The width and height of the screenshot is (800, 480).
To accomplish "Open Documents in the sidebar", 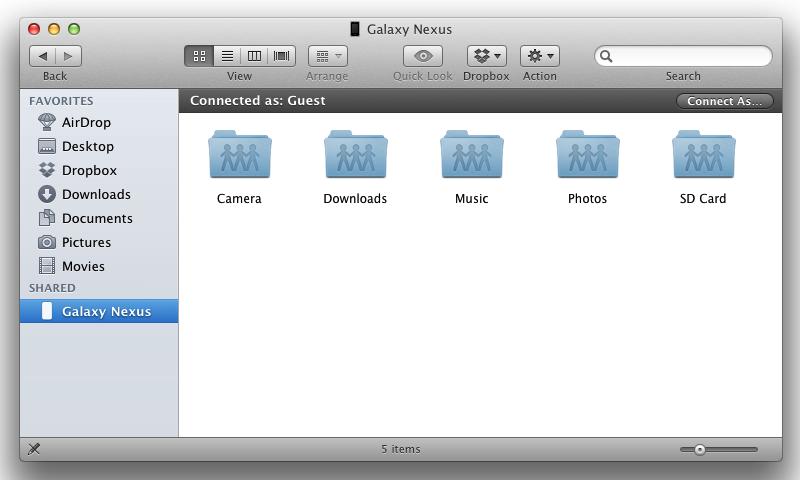I will pyautogui.click(x=99, y=218).
